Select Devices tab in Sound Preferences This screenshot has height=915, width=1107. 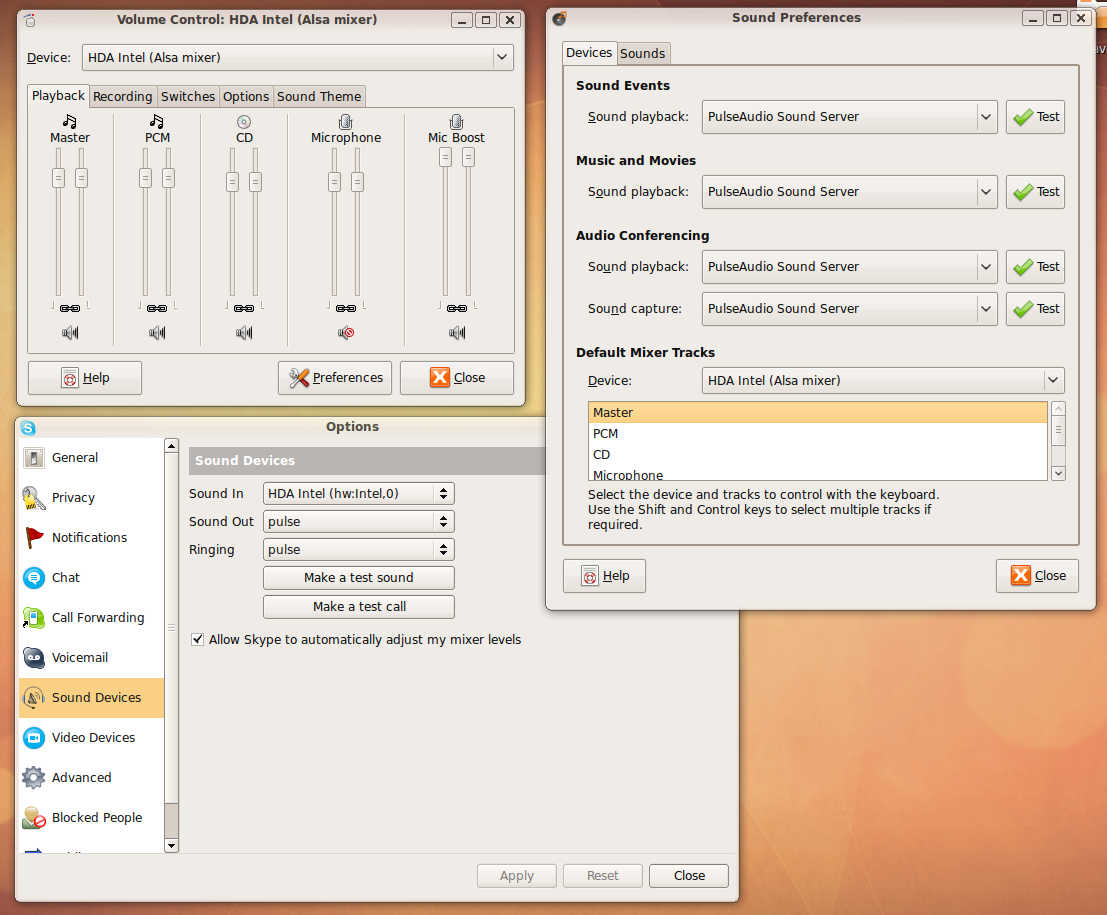[x=589, y=53]
